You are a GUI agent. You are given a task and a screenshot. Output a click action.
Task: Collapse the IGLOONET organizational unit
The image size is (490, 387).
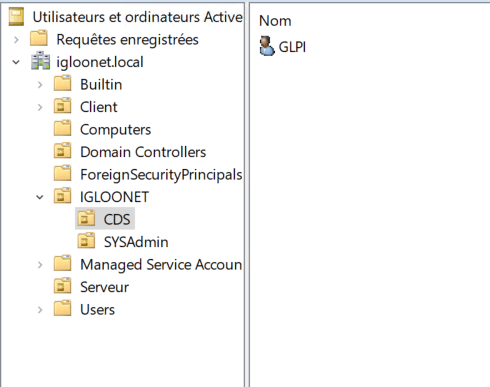click(x=40, y=197)
